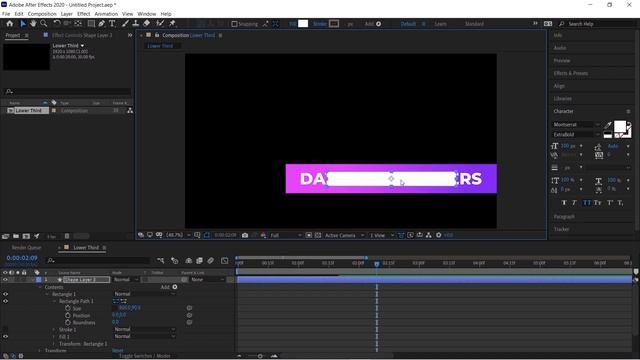The height and width of the screenshot is (360, 640).
Task: Toggle visibility of Fill 1
Action: pyautogui.click(x=5, y=336)
